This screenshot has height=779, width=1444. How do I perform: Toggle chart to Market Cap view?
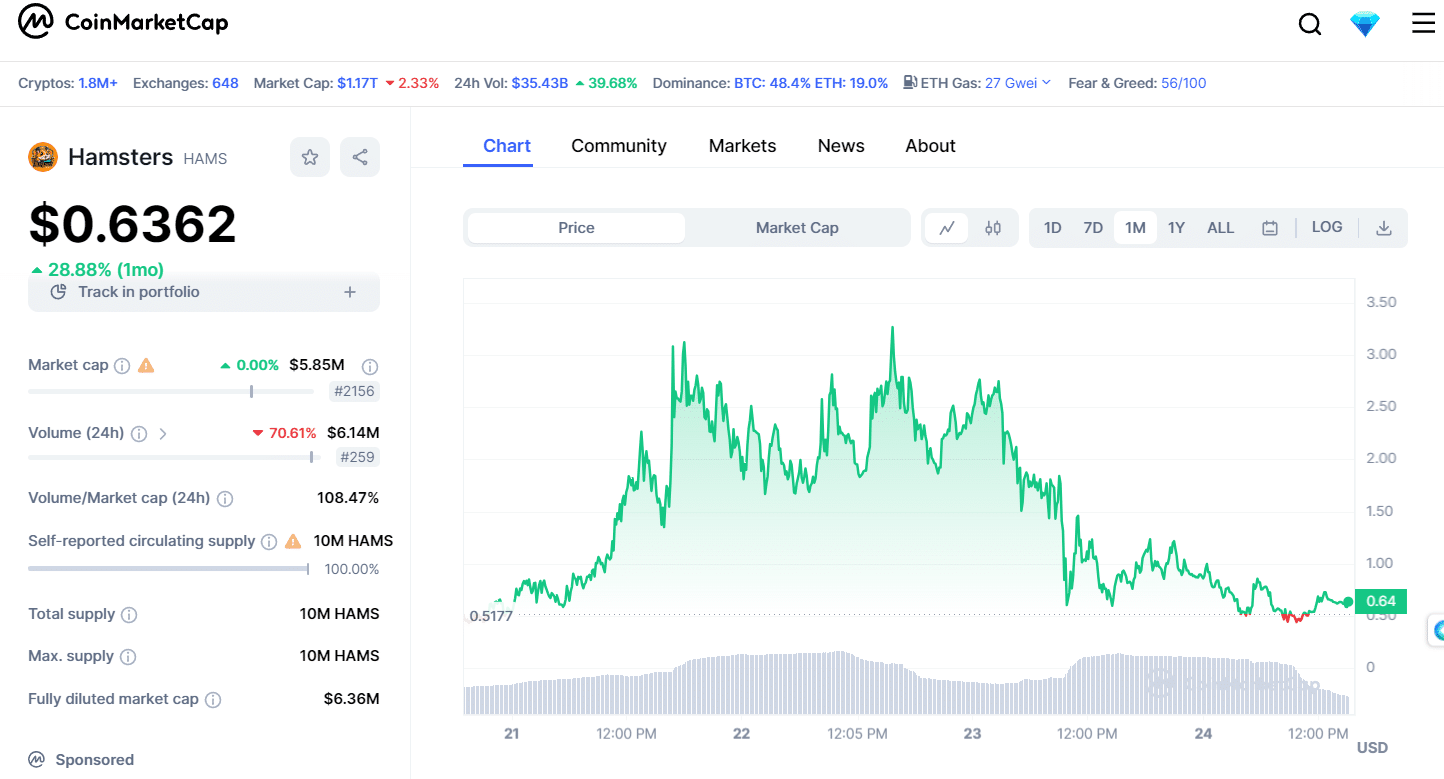796,228
